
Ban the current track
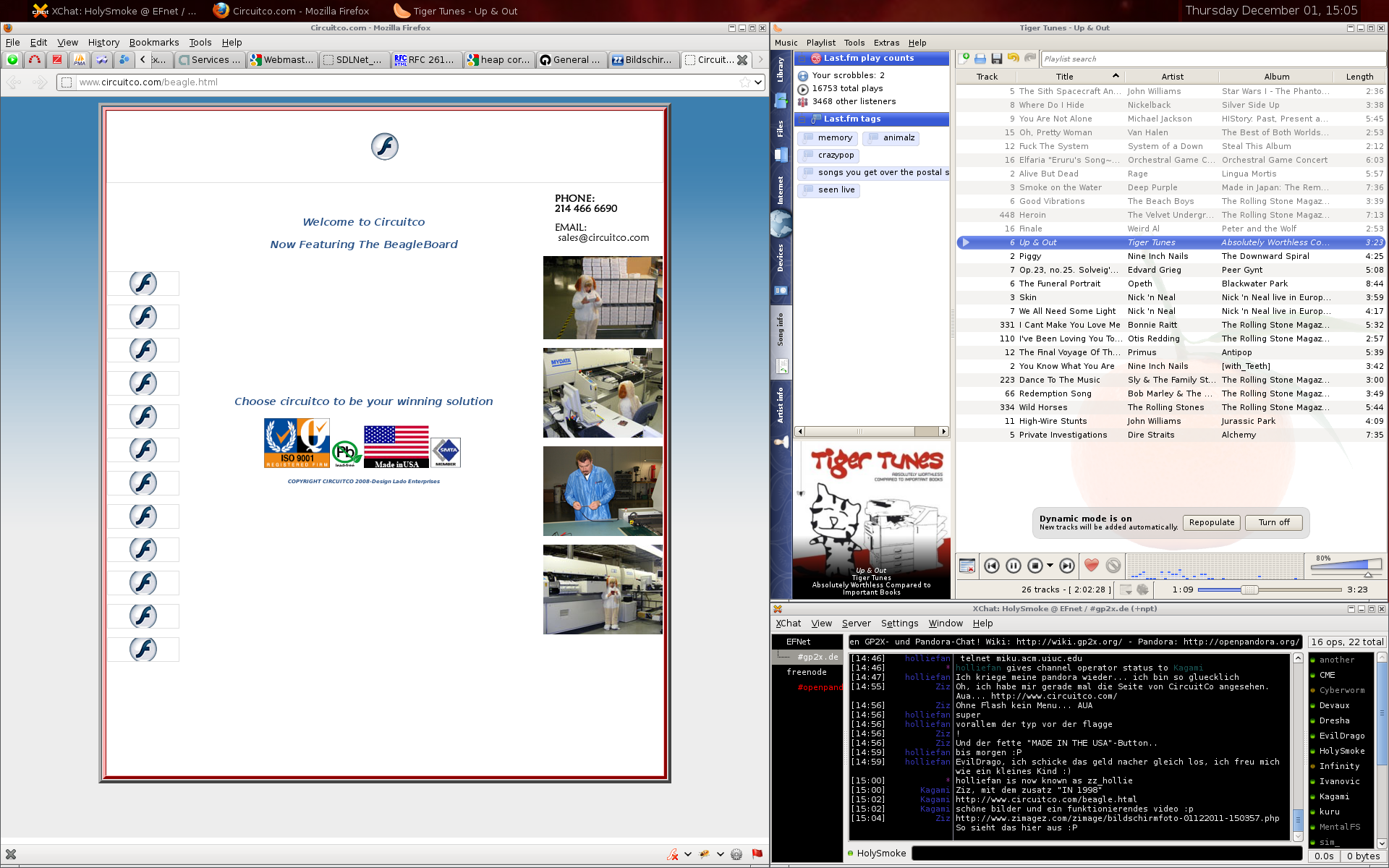(x=1113, y=566)
